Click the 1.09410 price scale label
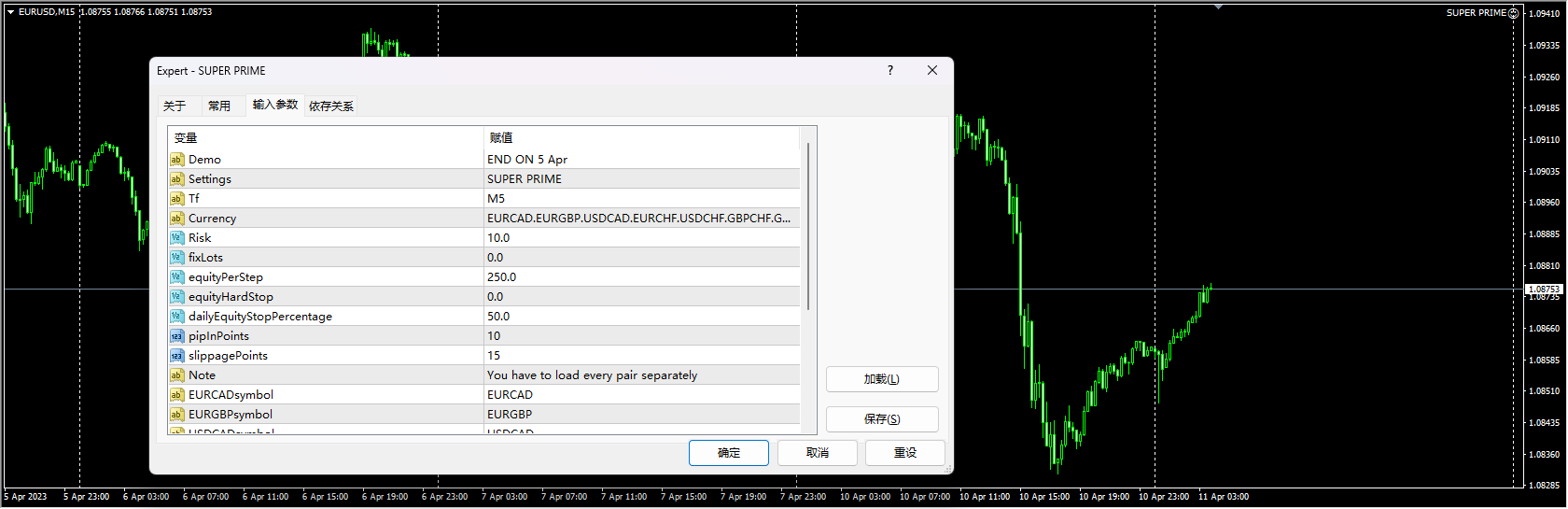The height and width of the screenshot is (509, 1568). coord(1546,14)
